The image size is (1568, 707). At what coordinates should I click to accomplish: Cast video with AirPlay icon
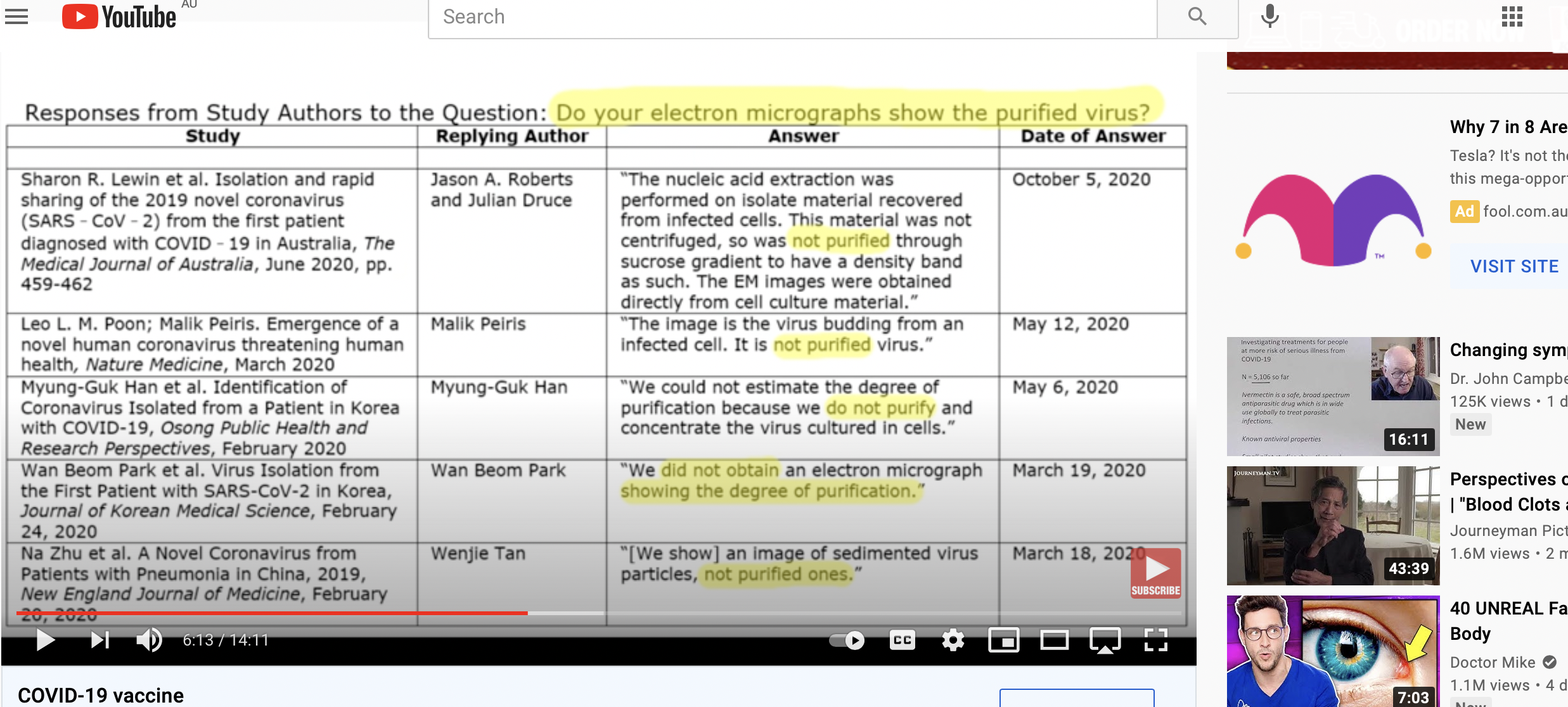(1105, 640)
